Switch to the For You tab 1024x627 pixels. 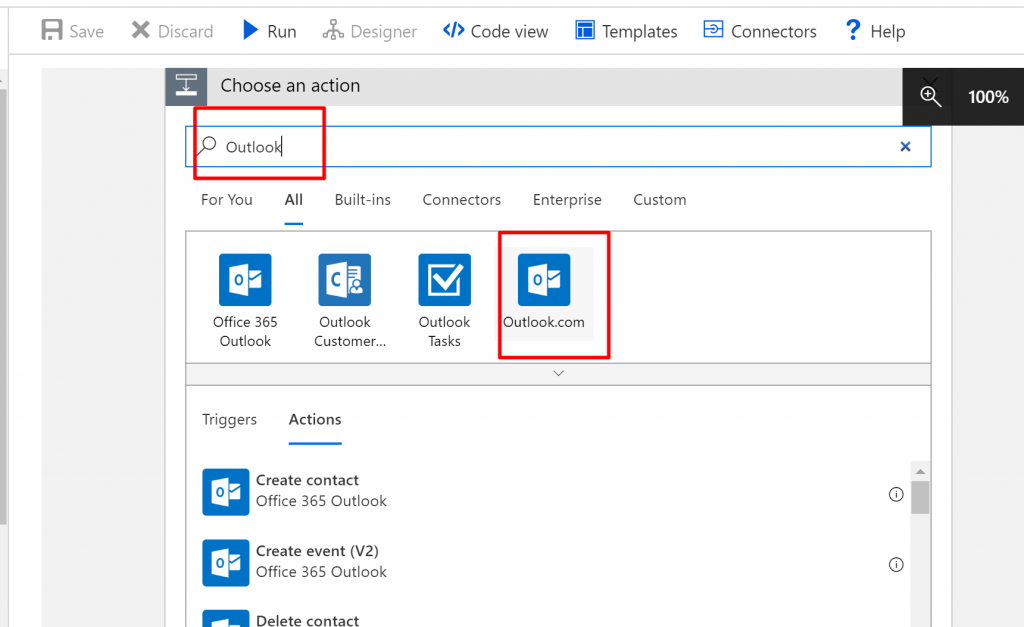227,200
